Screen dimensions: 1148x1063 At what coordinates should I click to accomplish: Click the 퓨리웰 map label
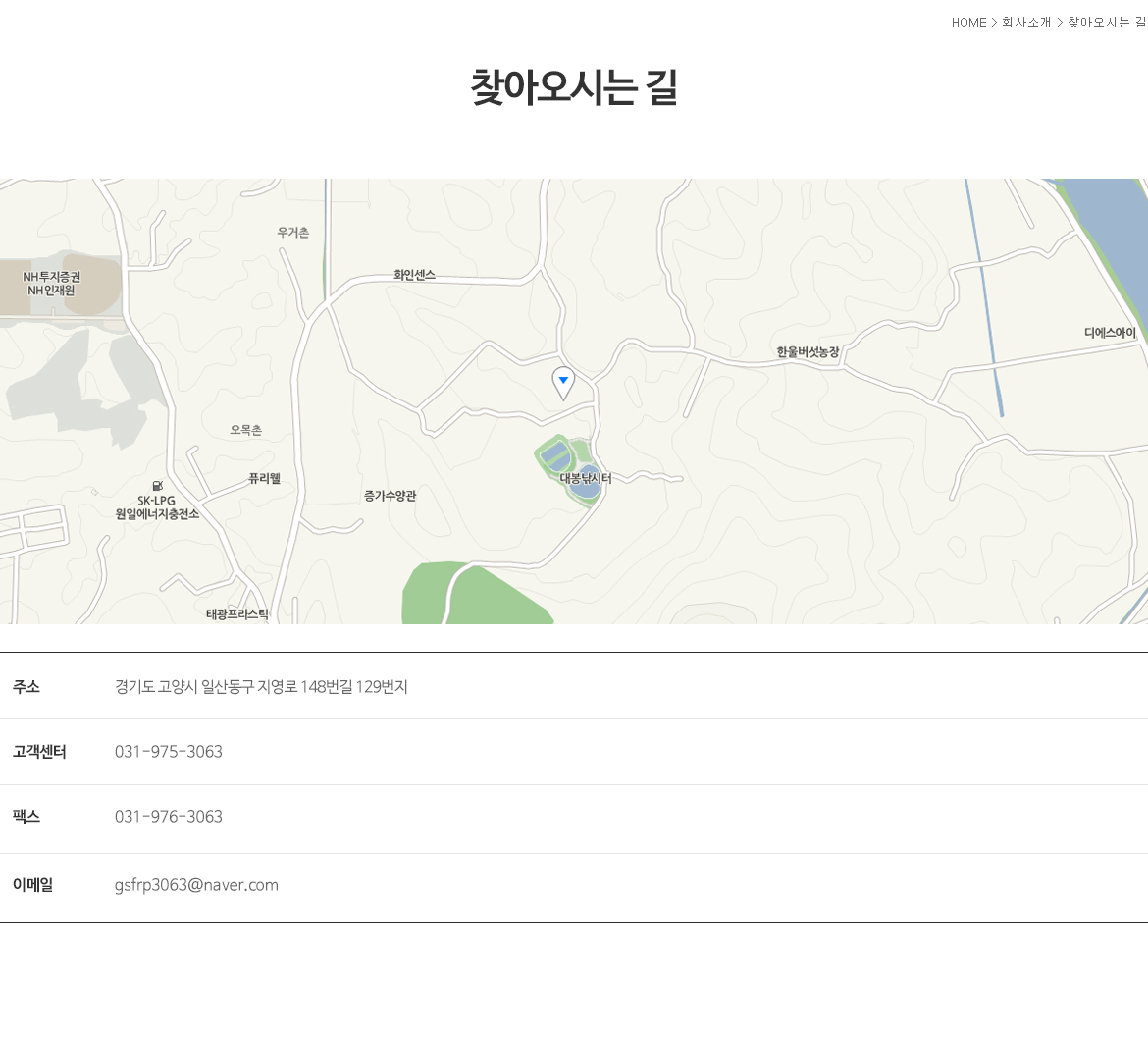(x=264, y=479)
